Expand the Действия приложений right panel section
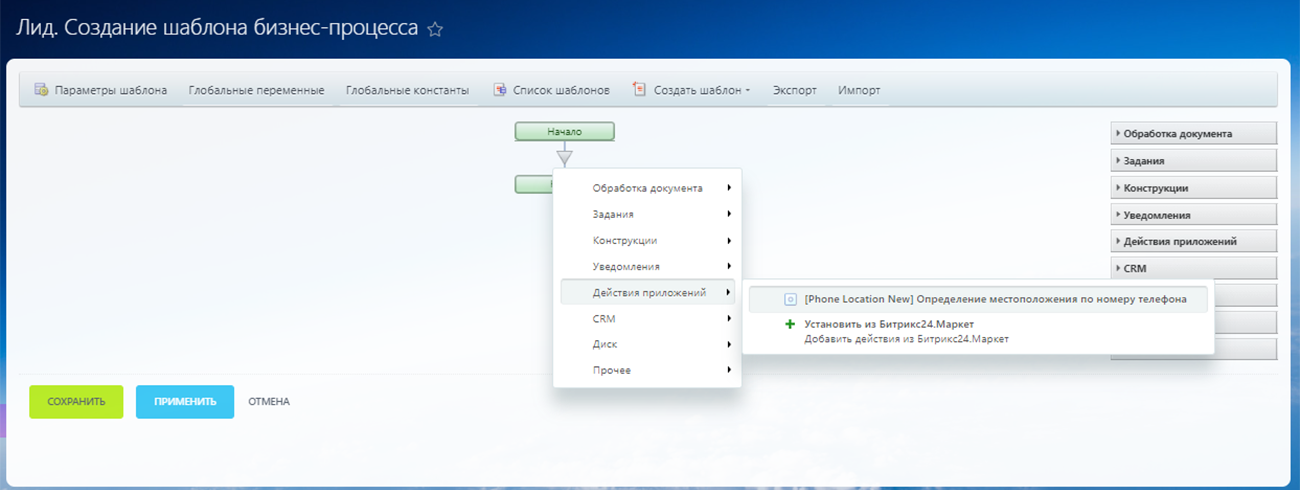Image resolution: width=1300 pixels, height=490 pixels. click(1193, 241)
